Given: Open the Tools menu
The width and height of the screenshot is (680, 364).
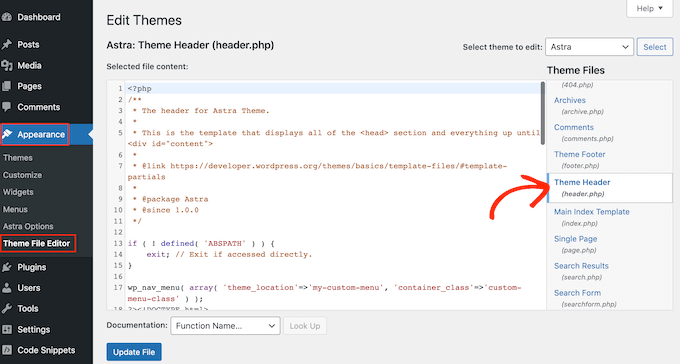Looking at the screenshot, I should coord(28,308).
